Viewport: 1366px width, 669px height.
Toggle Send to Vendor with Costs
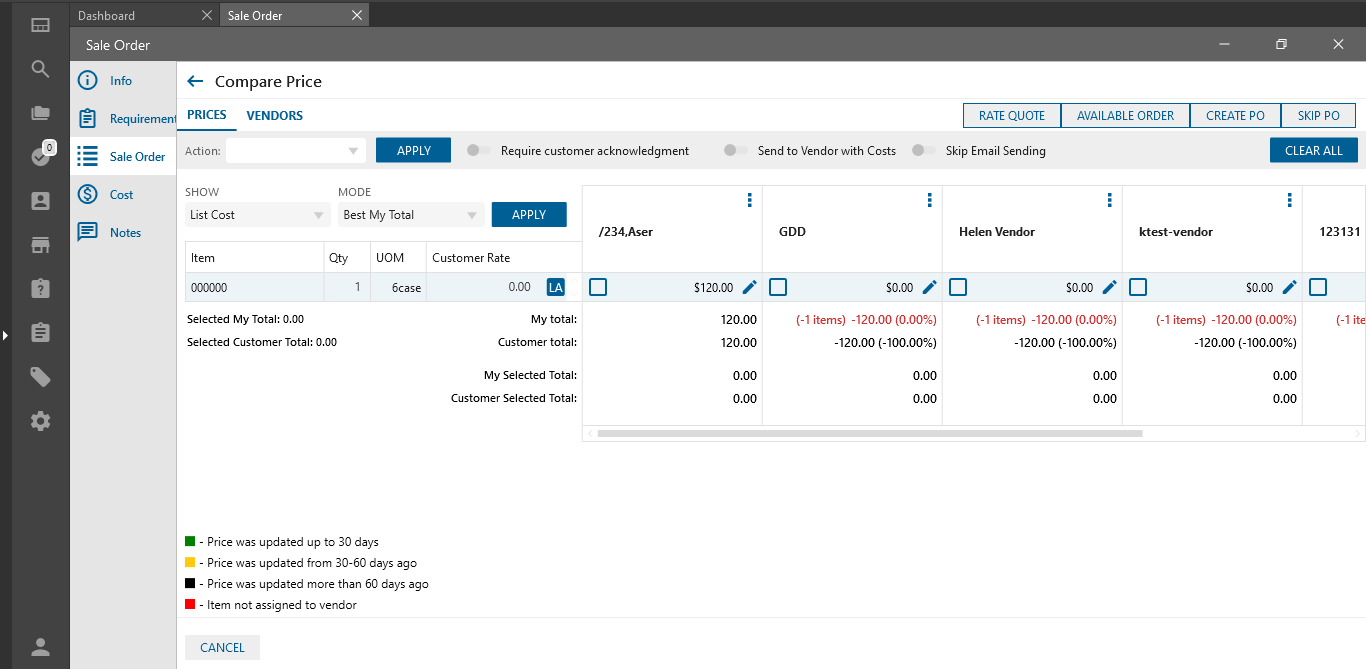point(736,151)
